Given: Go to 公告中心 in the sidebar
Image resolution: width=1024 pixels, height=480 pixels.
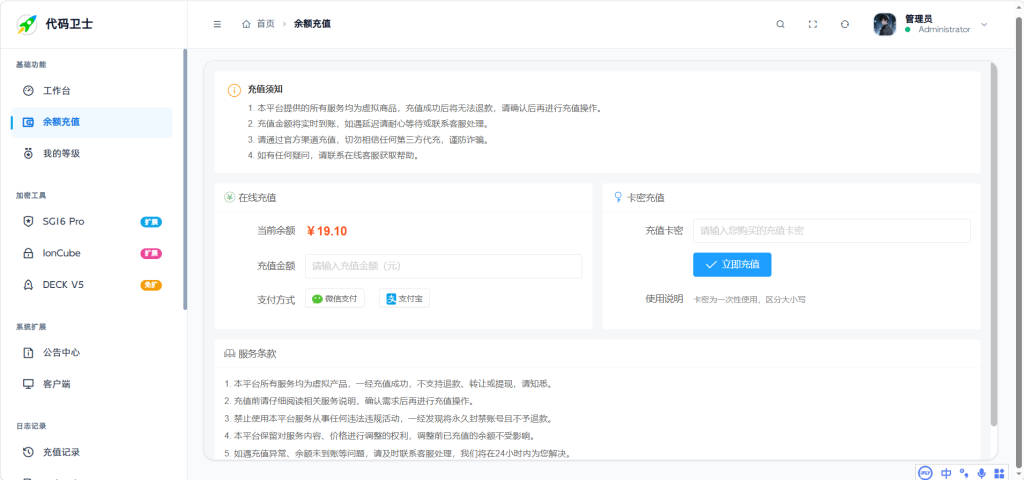Looking at the screenshot, I should (91, 353).
